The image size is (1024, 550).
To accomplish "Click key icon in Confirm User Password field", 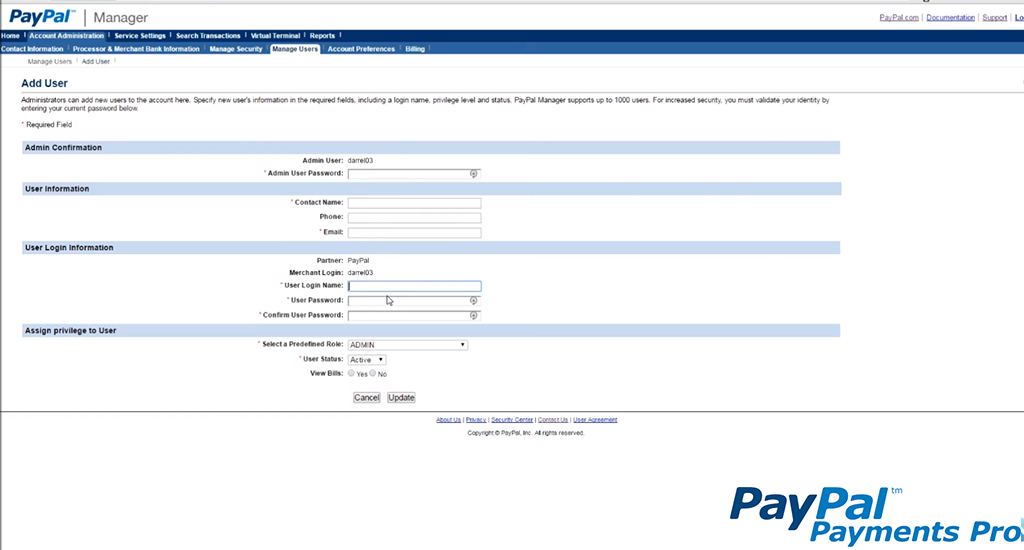I will (x=473, y=315).
